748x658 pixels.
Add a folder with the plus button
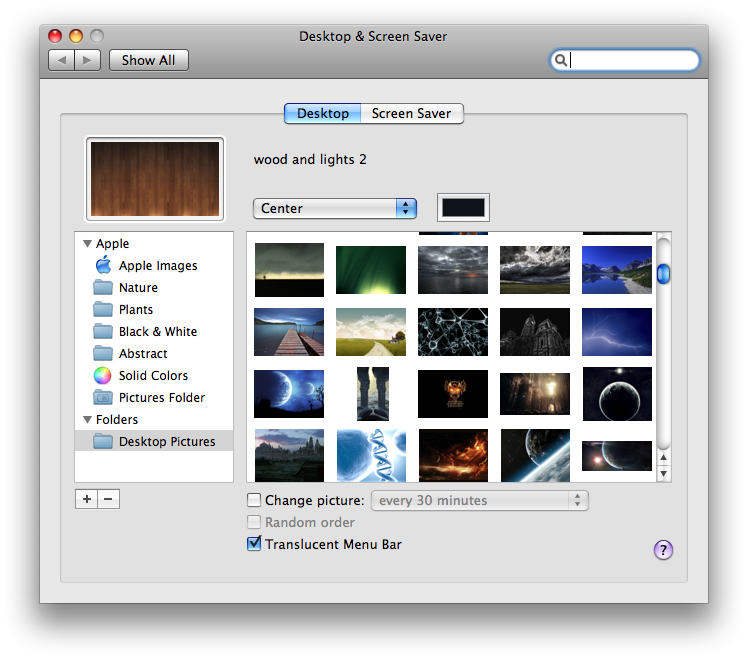(86, 499)
